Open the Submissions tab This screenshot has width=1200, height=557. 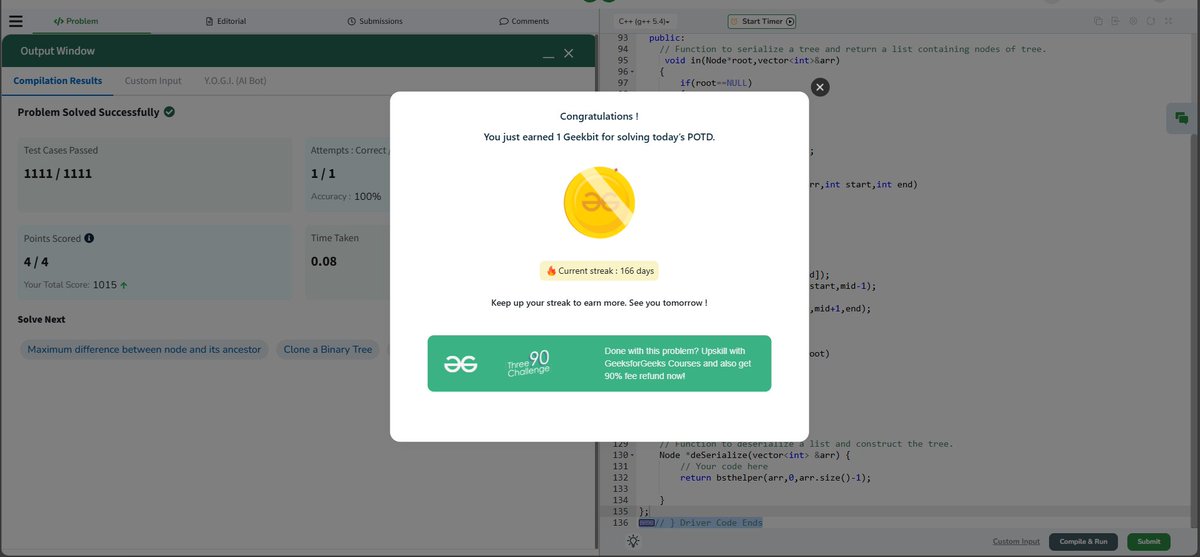(375, 21)
